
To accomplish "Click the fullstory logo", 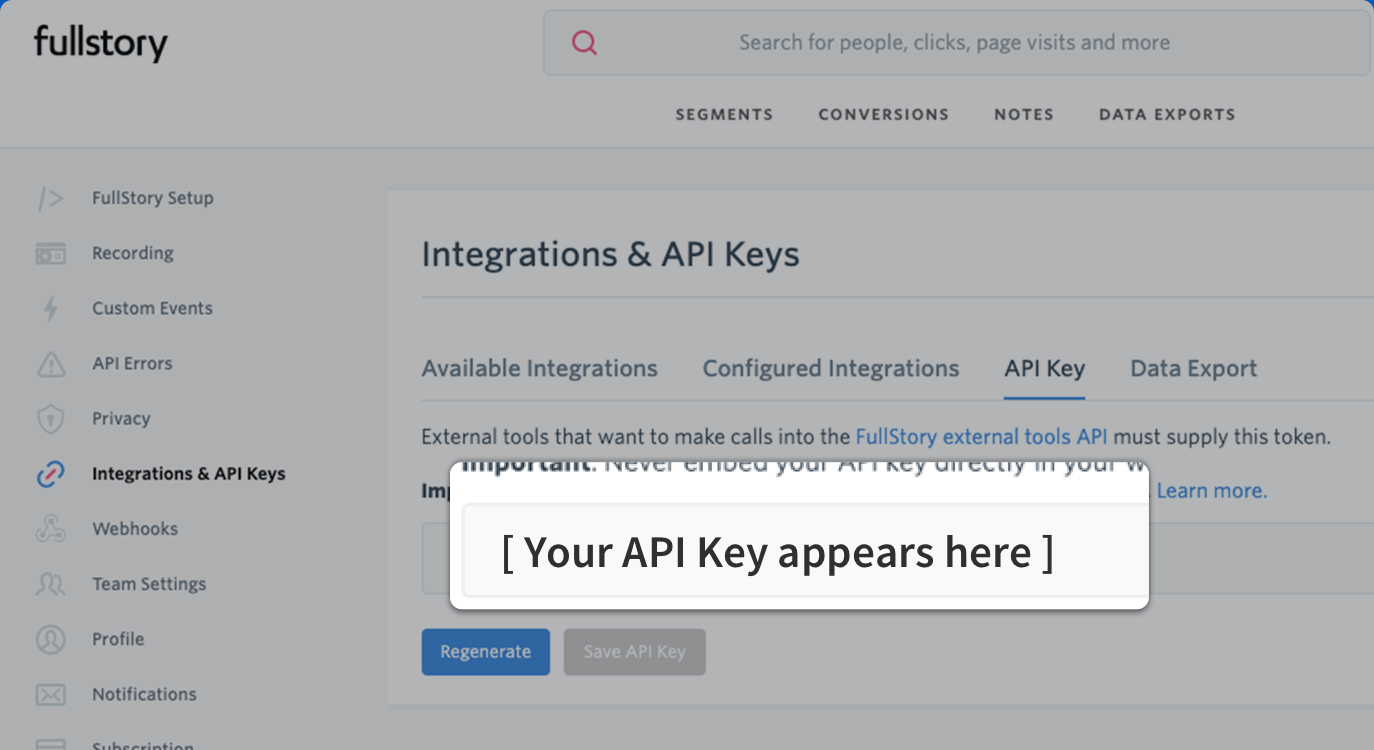I will tap(101, 44).
